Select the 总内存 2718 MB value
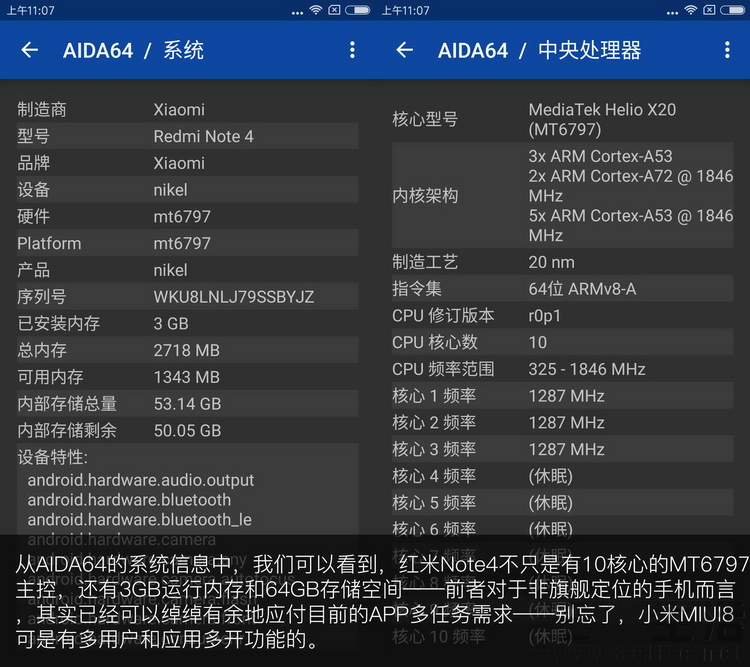This screenshot has height=667, width=750. [187, 351]
